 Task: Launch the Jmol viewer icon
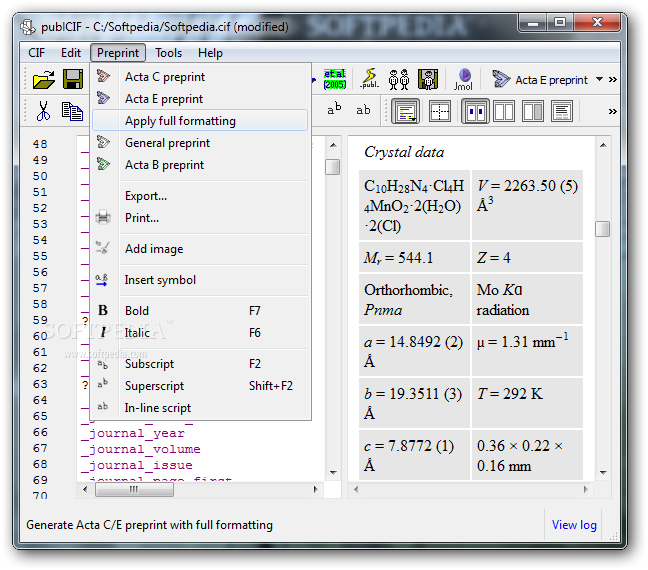pyautogui.click(x=463, y=79)
